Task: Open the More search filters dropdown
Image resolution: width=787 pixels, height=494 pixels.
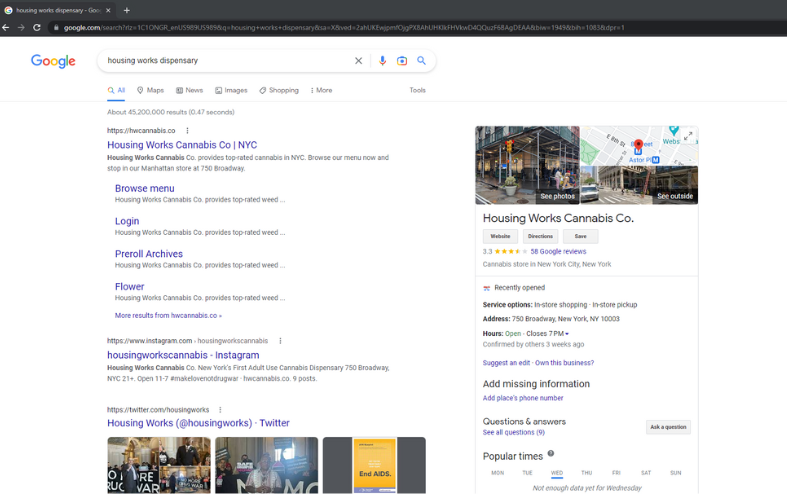Action: pos(321,90)
